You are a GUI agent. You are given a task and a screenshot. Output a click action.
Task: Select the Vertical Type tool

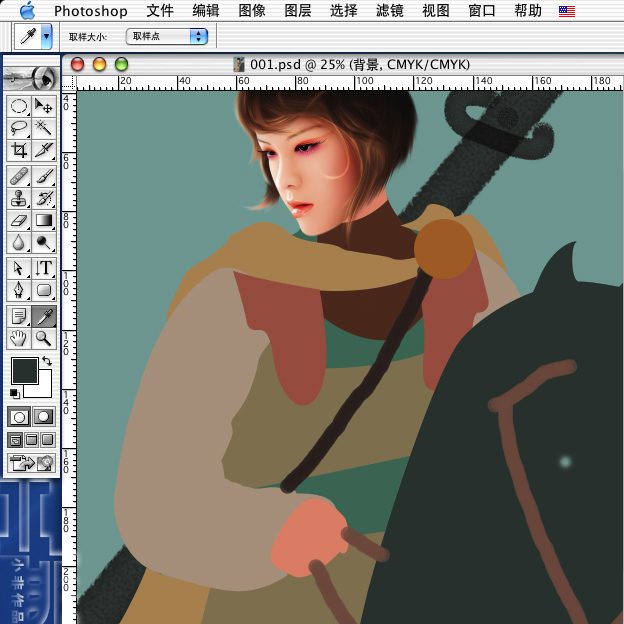[43, 268]
